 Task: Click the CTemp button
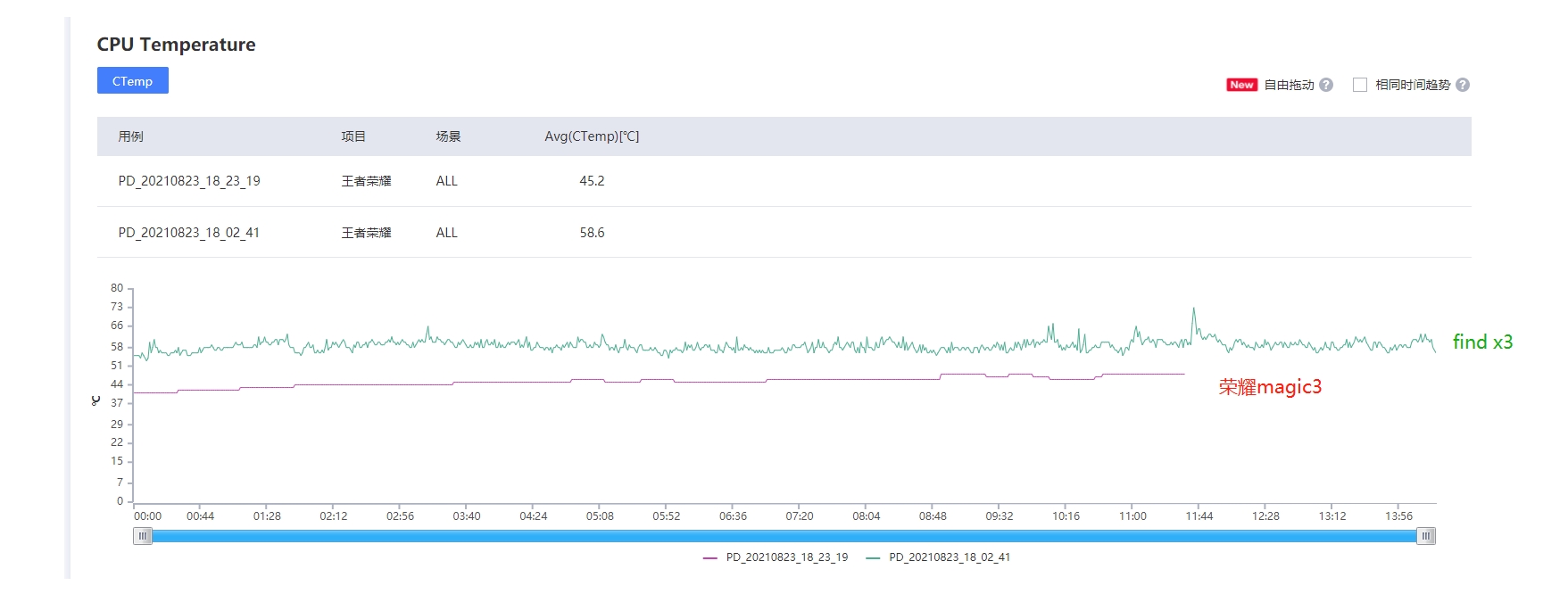click(132, 80)
